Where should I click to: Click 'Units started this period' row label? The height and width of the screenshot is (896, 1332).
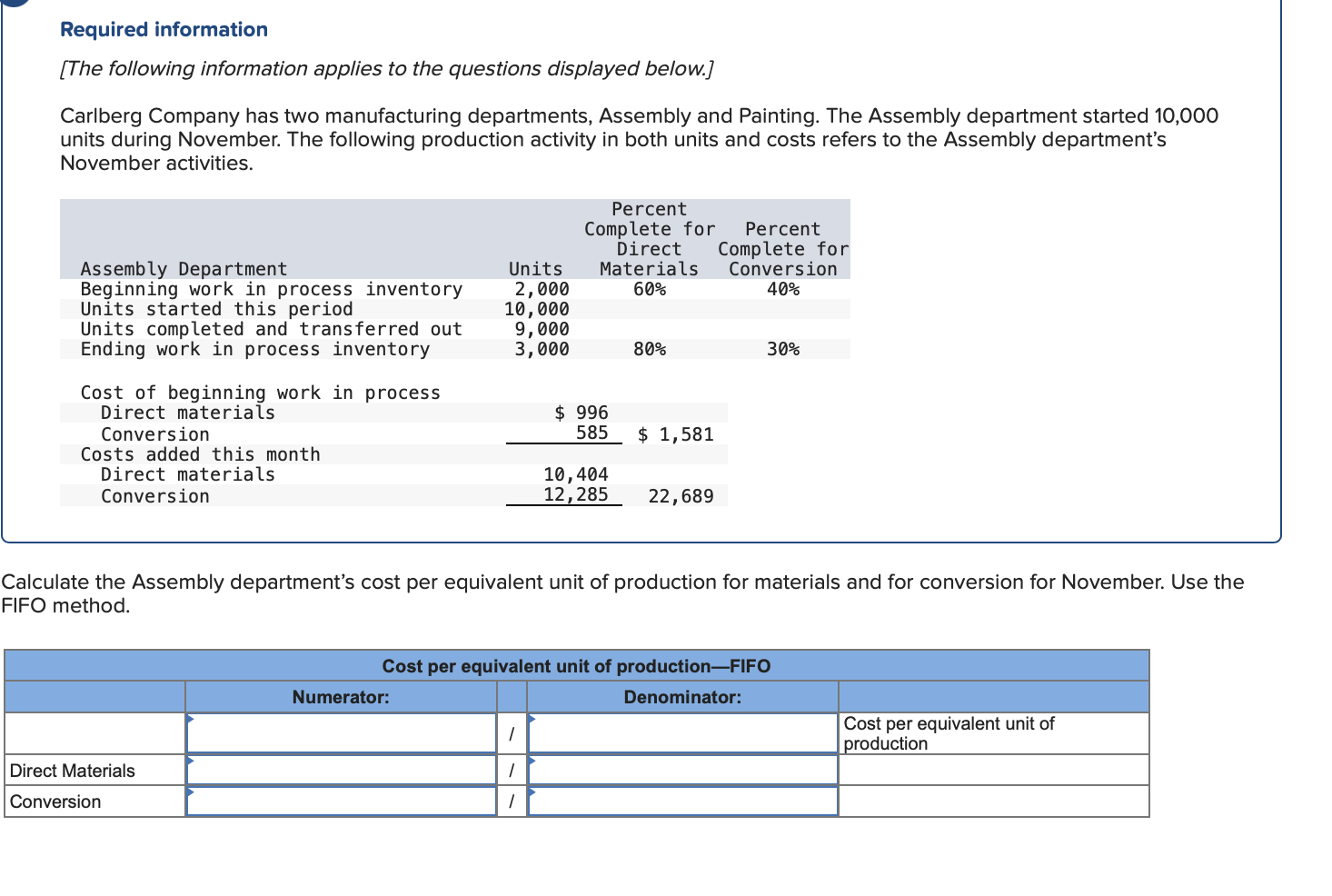pyautogui.click(x=216, y=309)
